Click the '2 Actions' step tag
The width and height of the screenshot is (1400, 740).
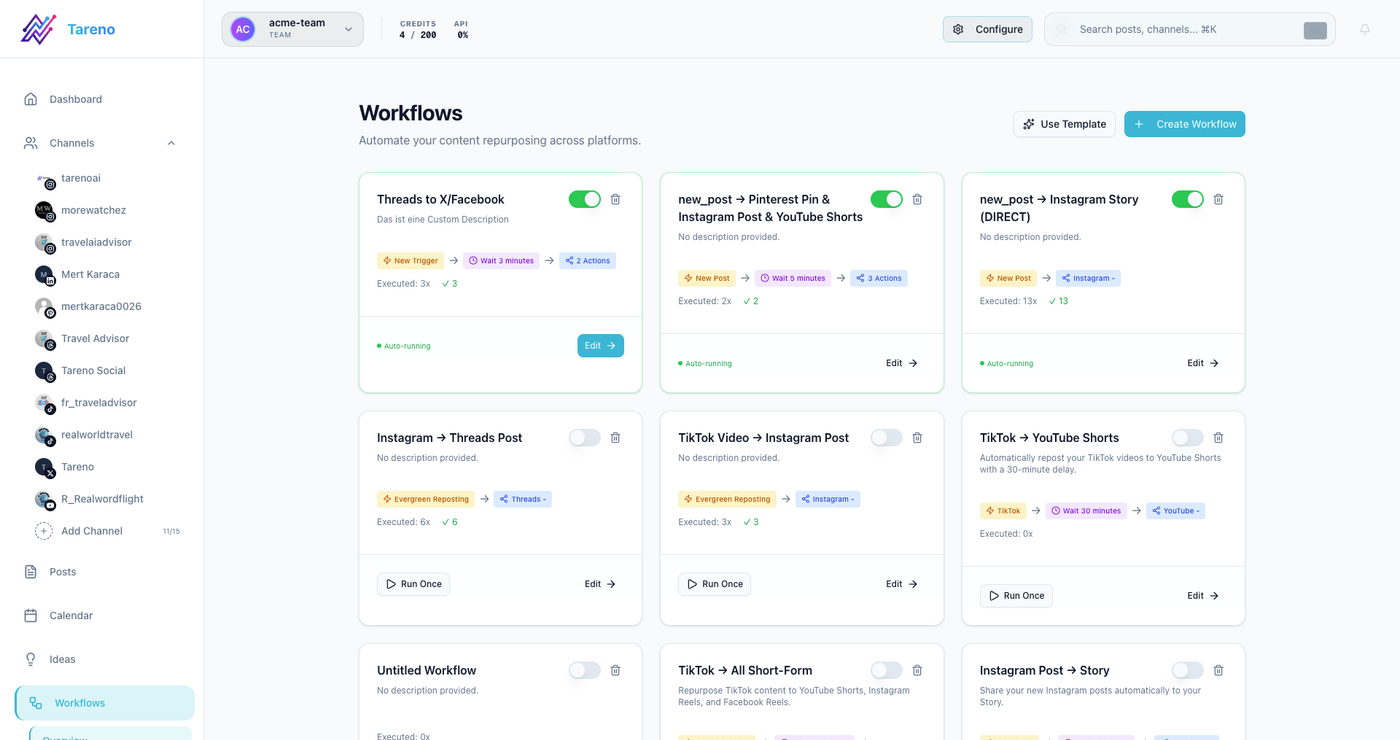588,260
